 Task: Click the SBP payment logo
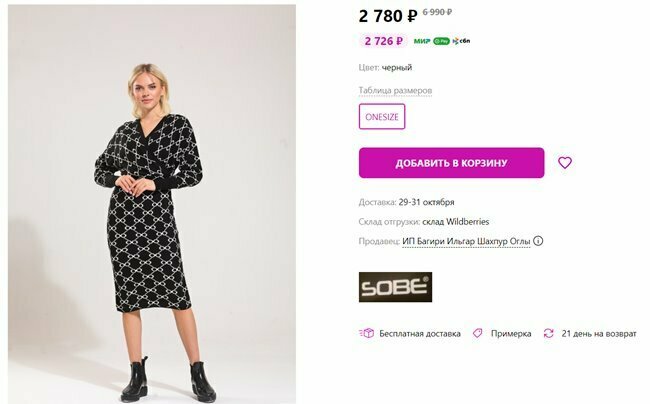461,41
